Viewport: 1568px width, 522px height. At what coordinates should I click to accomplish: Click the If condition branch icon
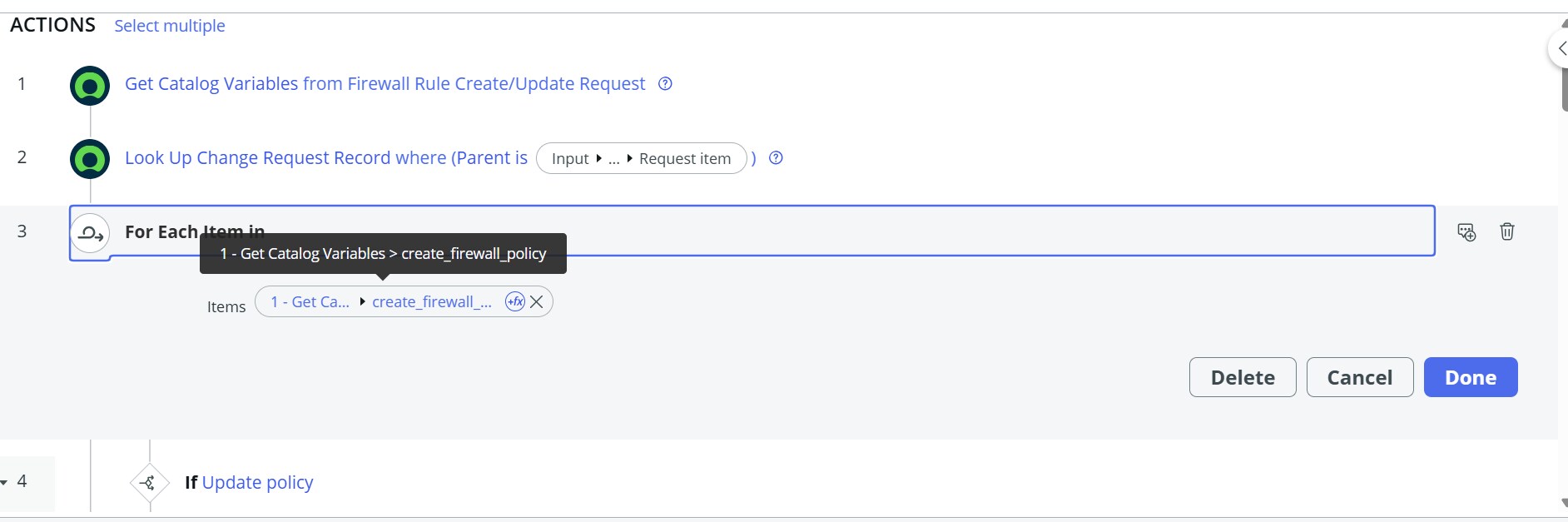coord(150,483)
